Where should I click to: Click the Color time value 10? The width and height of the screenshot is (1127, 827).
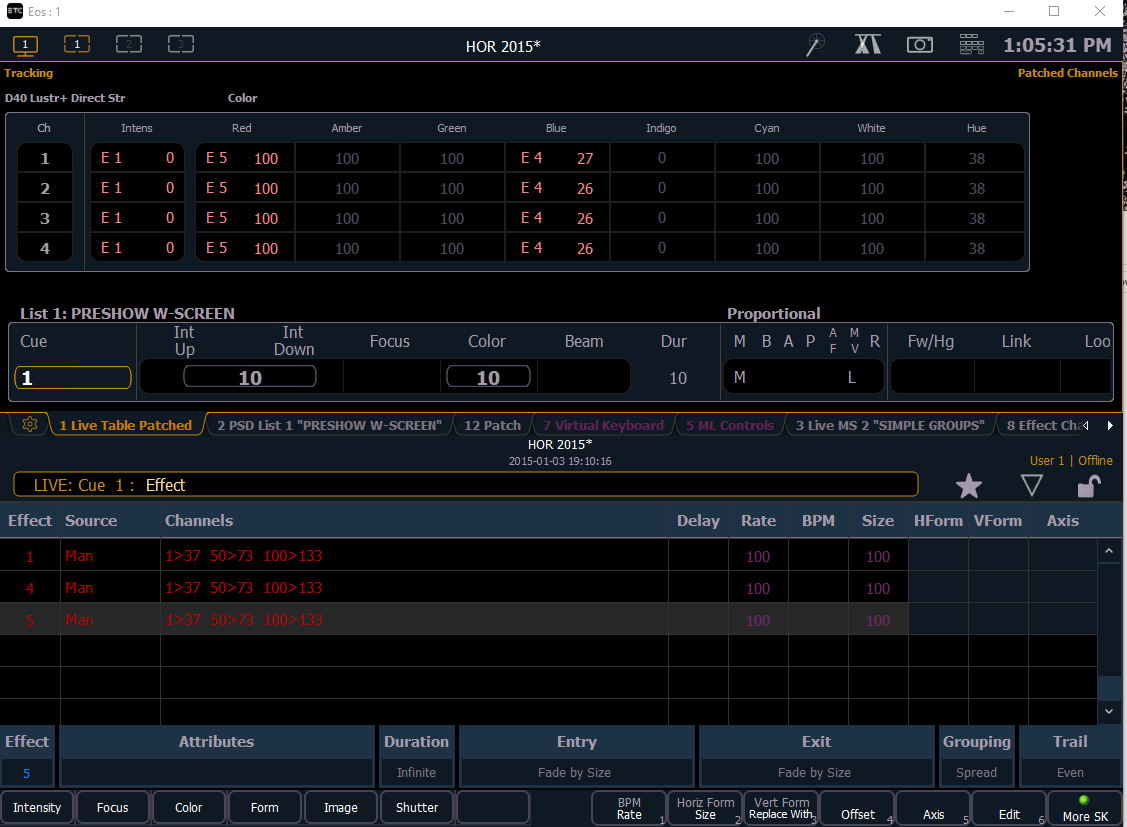tap(488, 377)
